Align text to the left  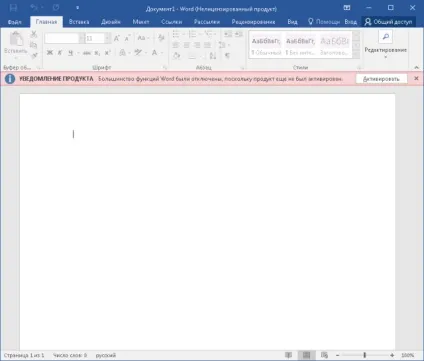[x=176, y=45]
